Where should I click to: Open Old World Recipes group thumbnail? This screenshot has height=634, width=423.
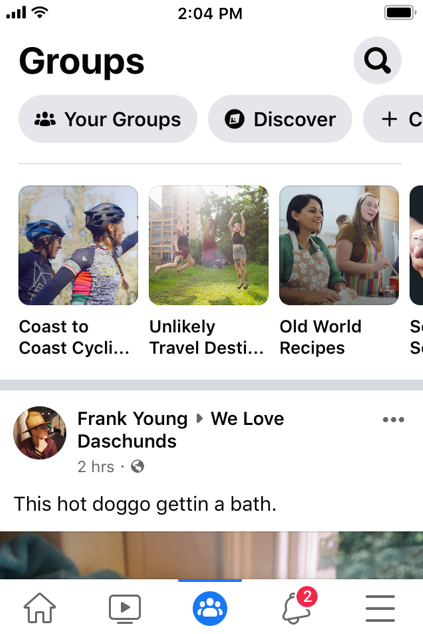coord(339,245)
